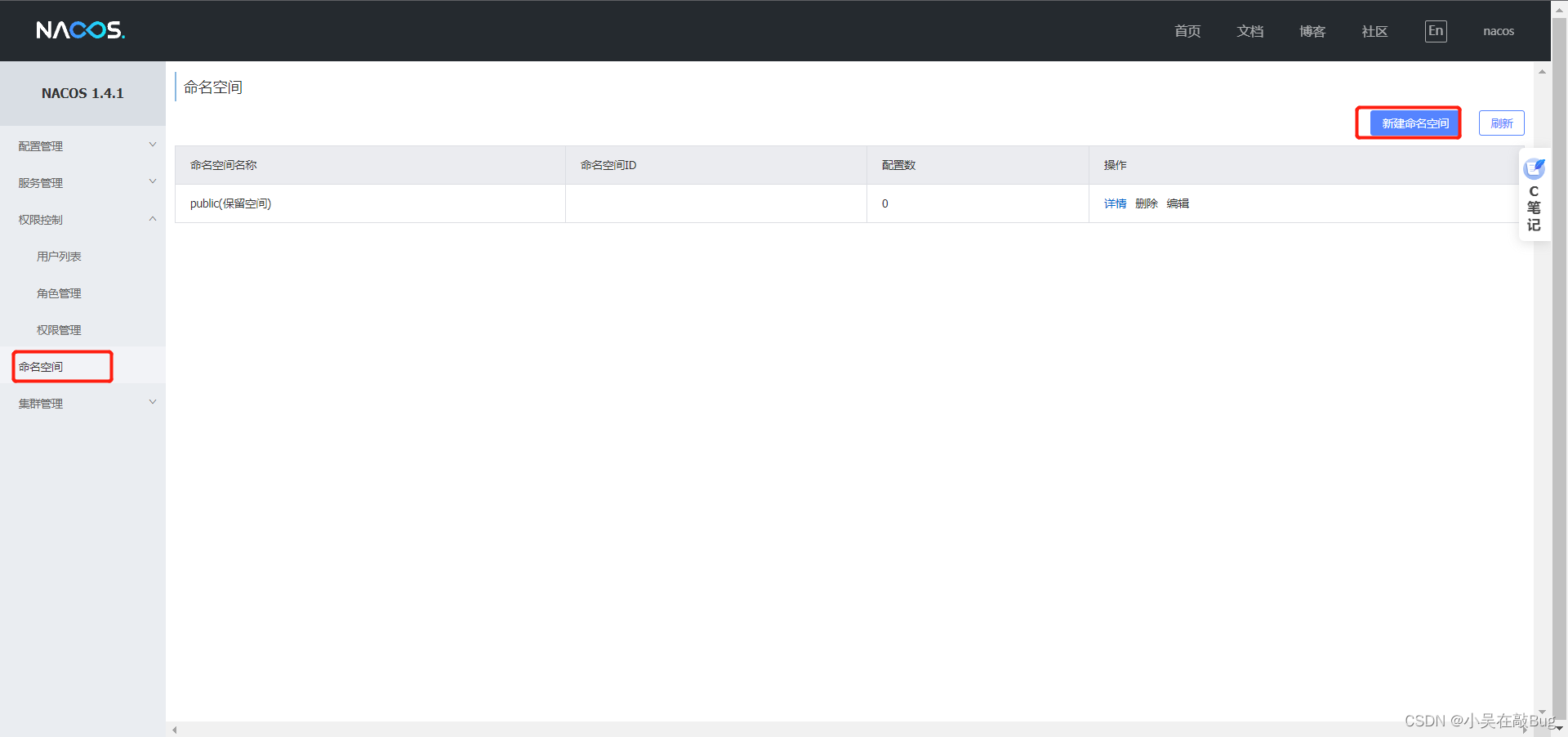Select 命名空间 in the sidebar

pyautogui.click(x=41, y=367)
